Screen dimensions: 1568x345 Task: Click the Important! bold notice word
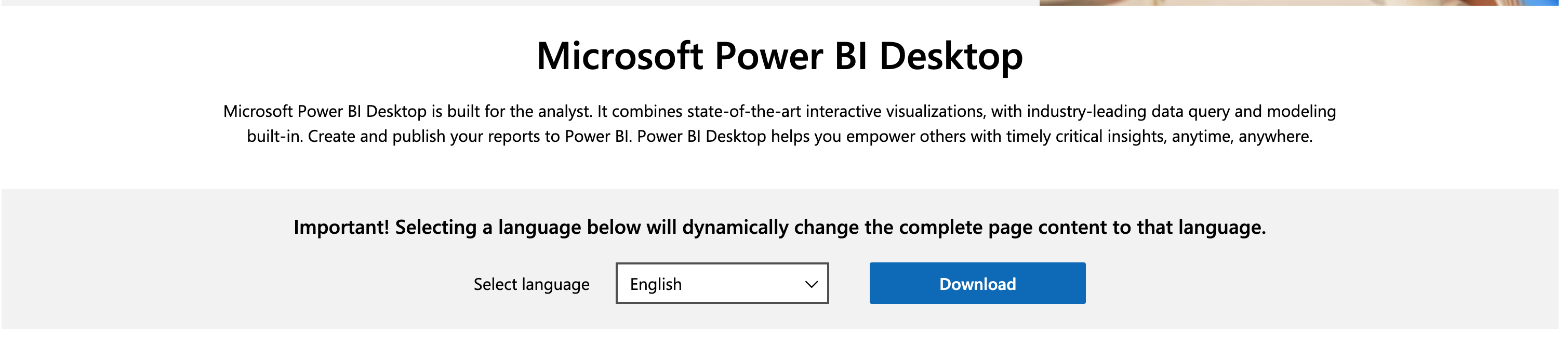341,228
